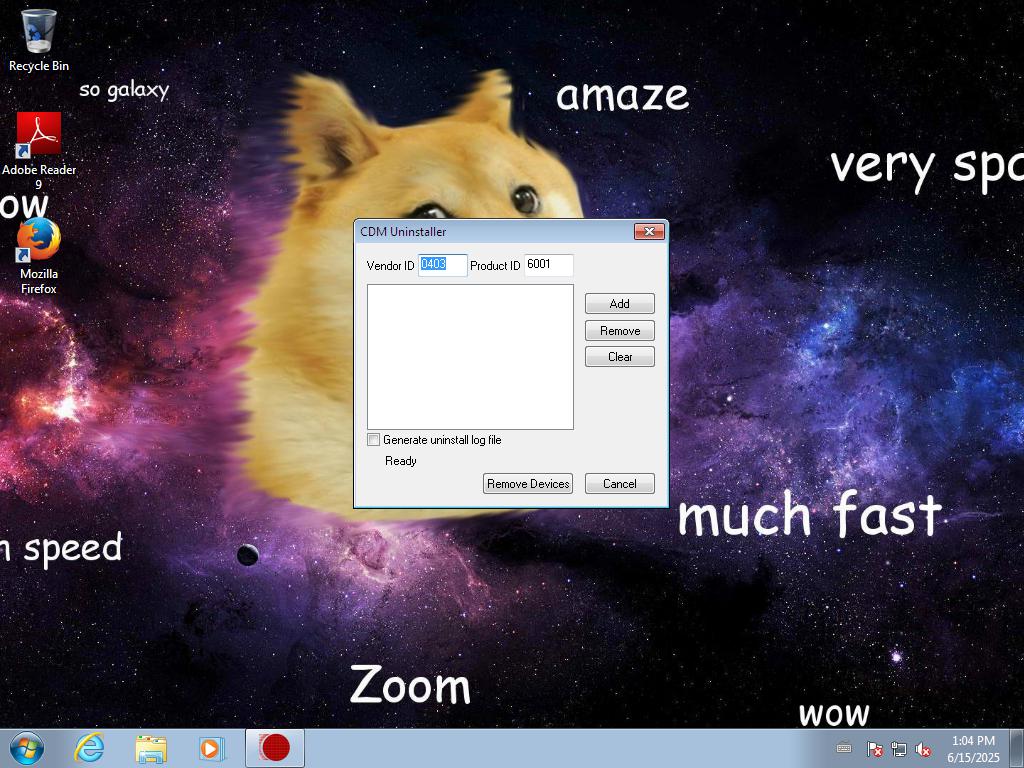Open the muted volume speaker icon

point(923,749)
